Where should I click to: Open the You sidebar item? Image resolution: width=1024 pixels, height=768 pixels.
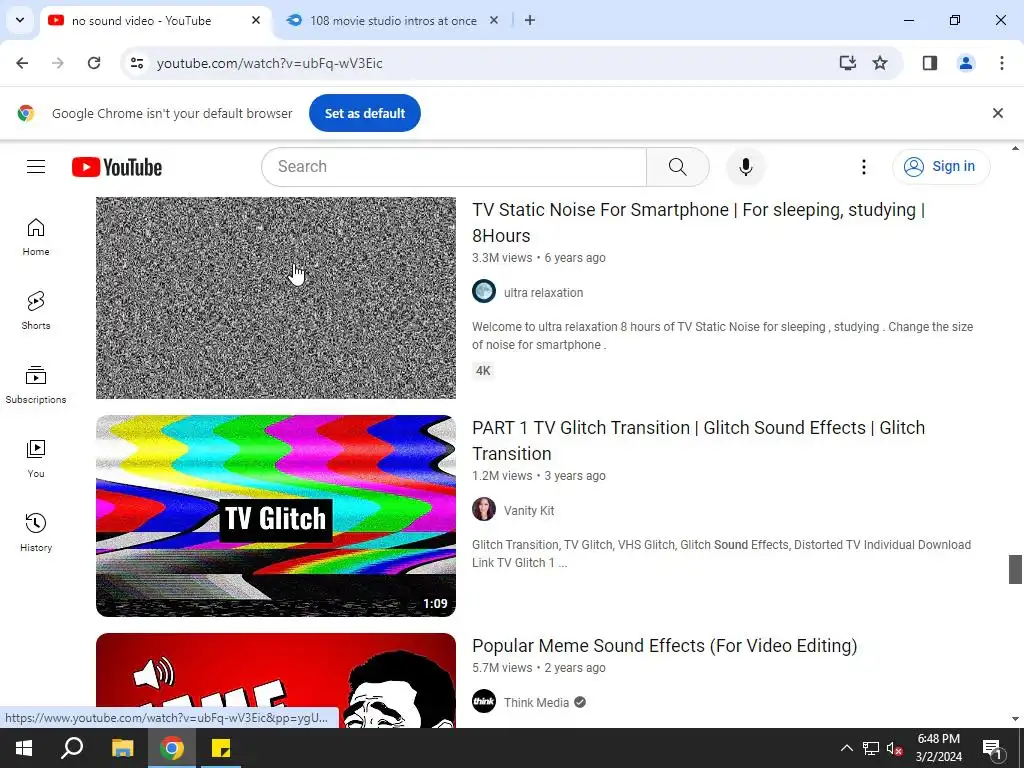pyautogui.click(x=36, y=458)
